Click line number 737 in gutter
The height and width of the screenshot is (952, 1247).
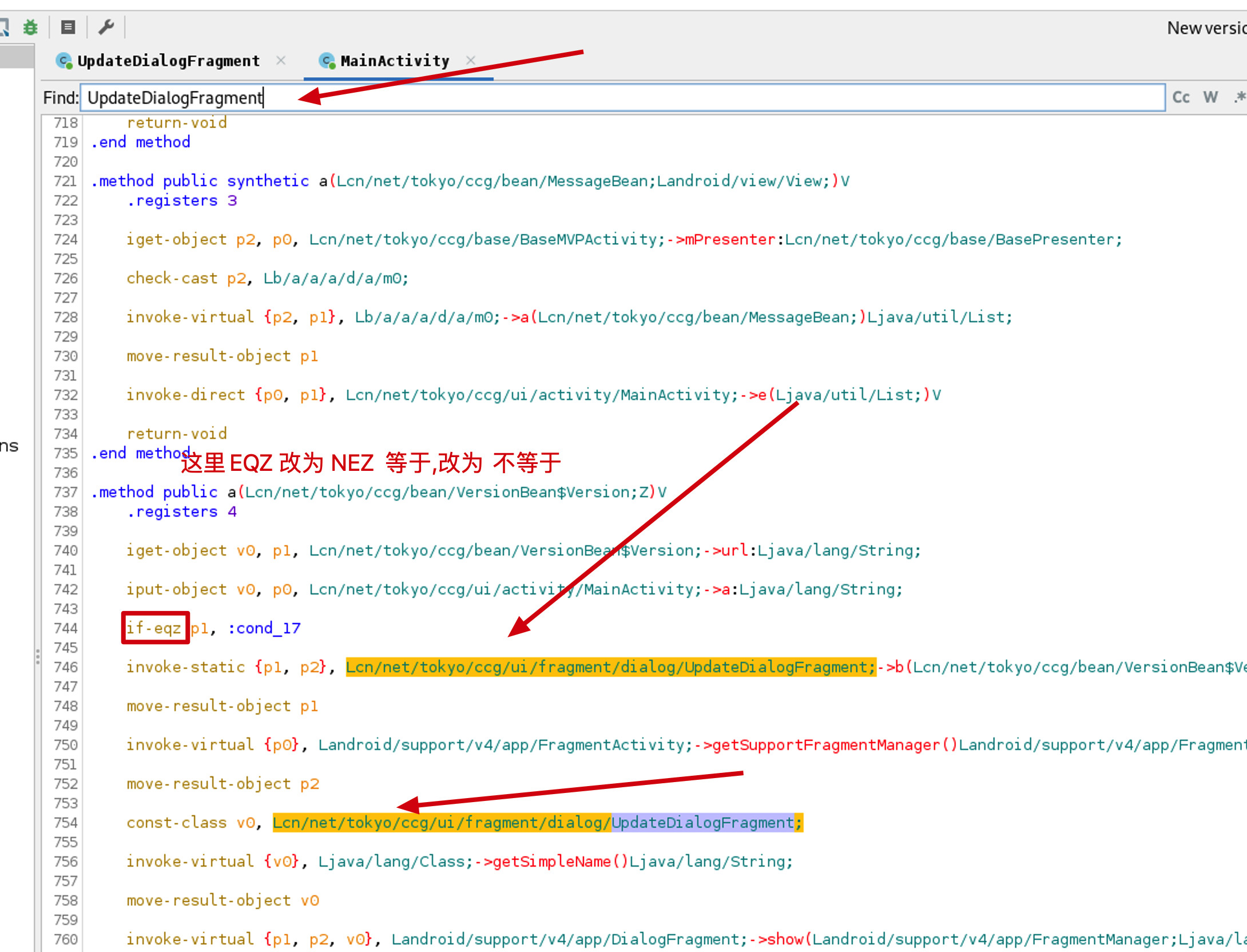click(65, 491)
